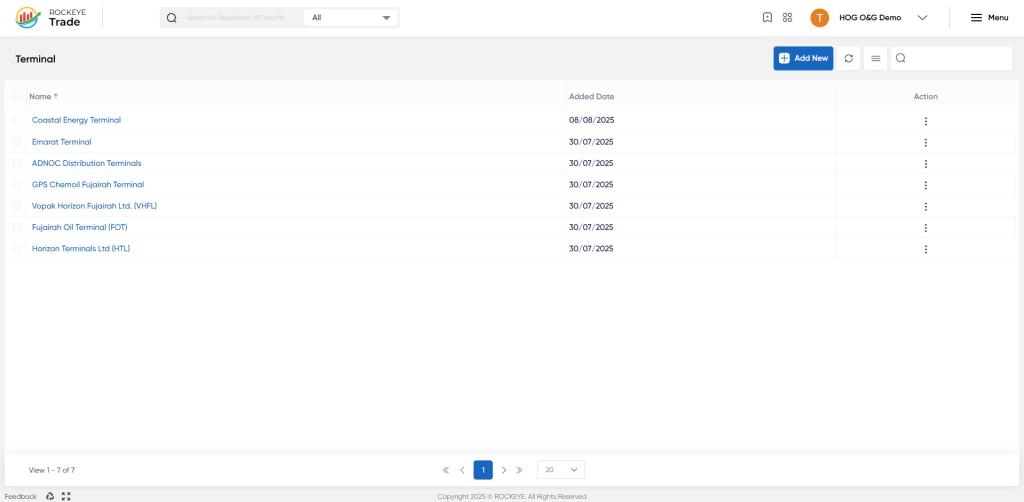Viewport: 1024px width, 502px height.
Task: Click the 08/08/2025 date cell
Action: pyautogui.click(x=592, y=120)
